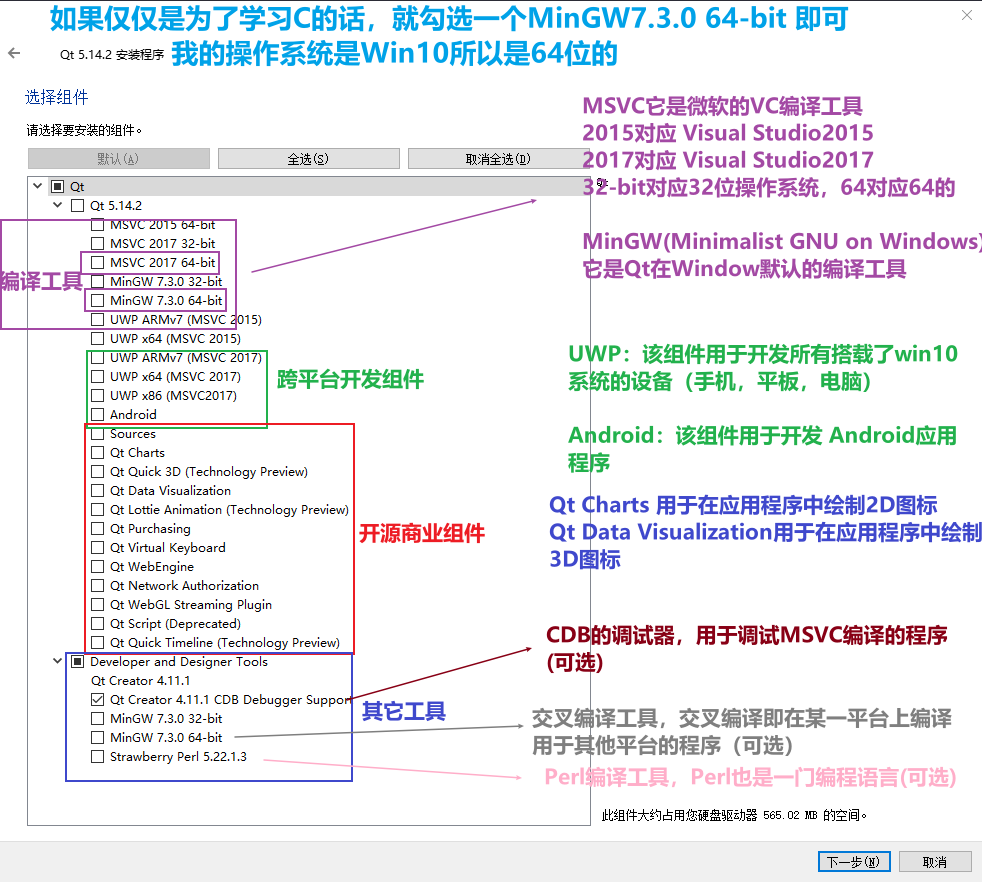Check MinGW 7.3.0 32-bit under Qt 5.14.2
This screenshot has height=882, width=982.
pyautogui.click(x=98, y=281)
